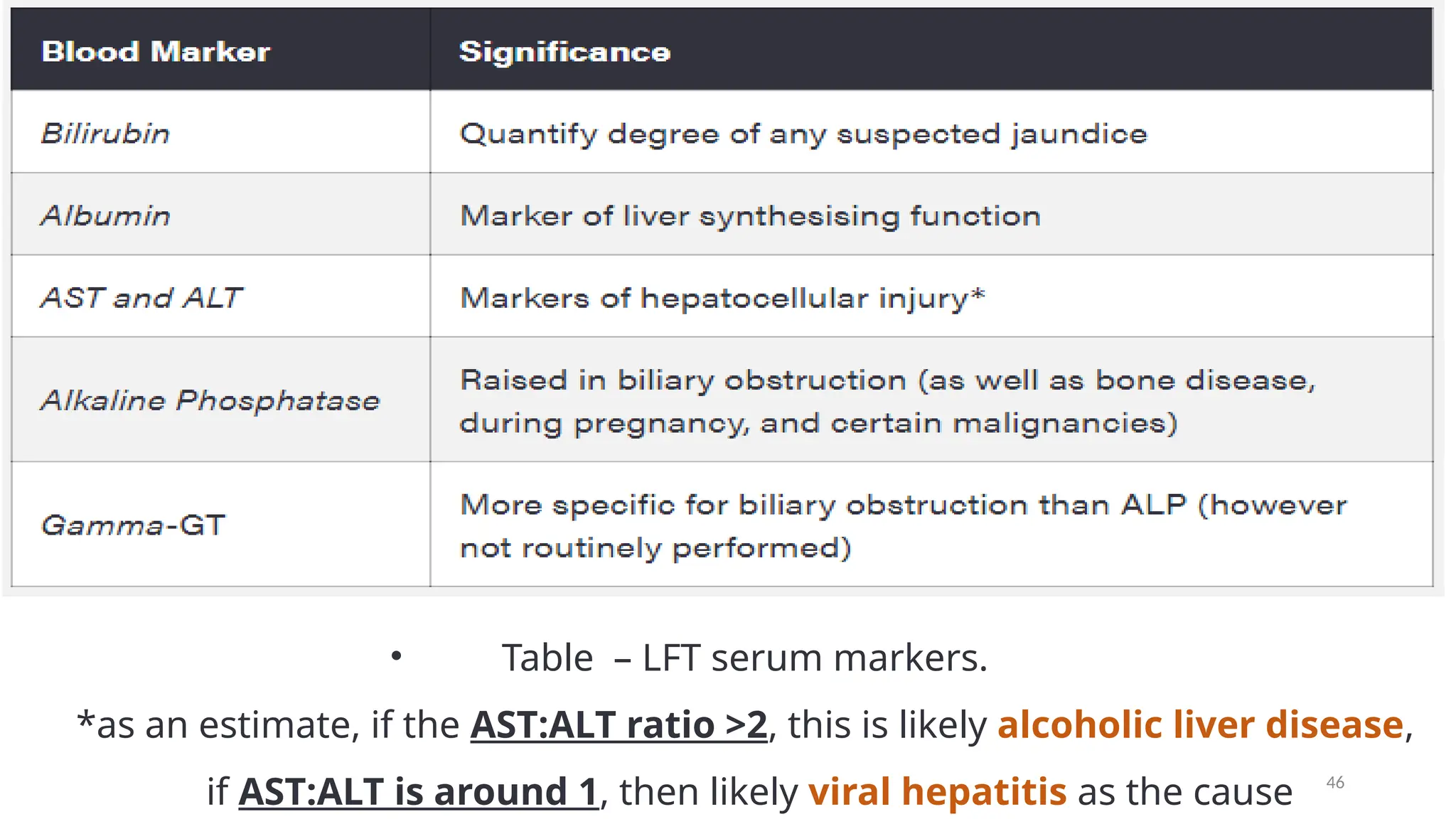Click the "Blood Marker" column header

156,52
